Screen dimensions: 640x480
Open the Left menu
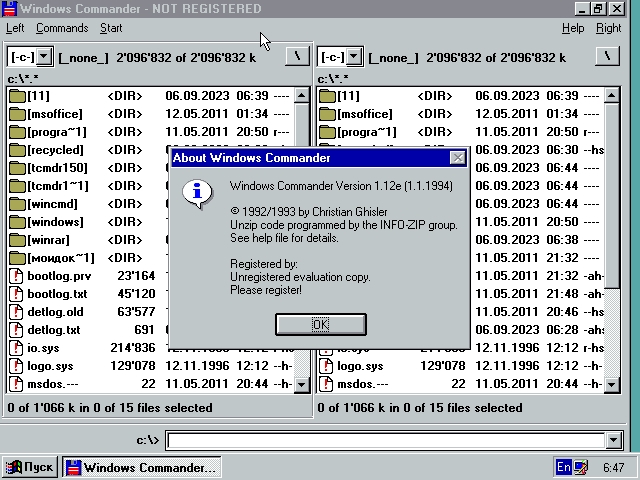coord(15,28)
